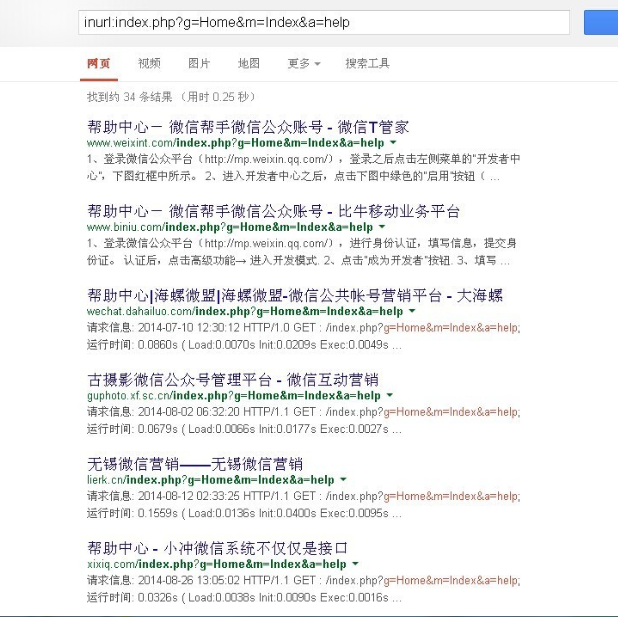The height and width of the screenshot is (617, 618).
Task: Click the guphoto.xf.sc.cn green URL text
Action: pyautogui.click(x=234, y=395)
